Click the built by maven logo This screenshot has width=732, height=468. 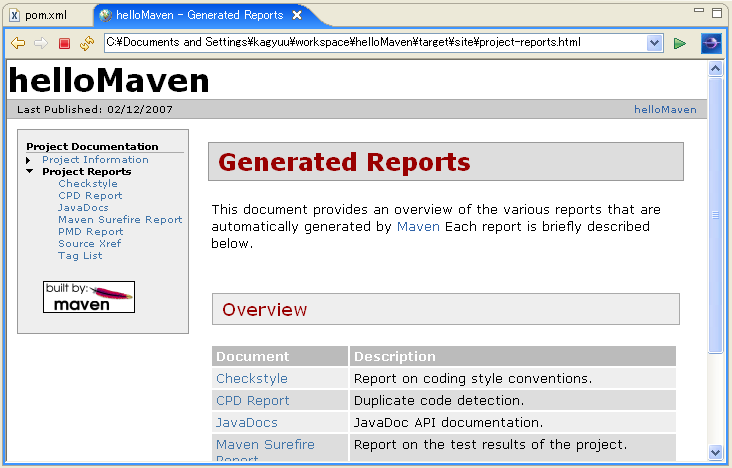[89, 297]
